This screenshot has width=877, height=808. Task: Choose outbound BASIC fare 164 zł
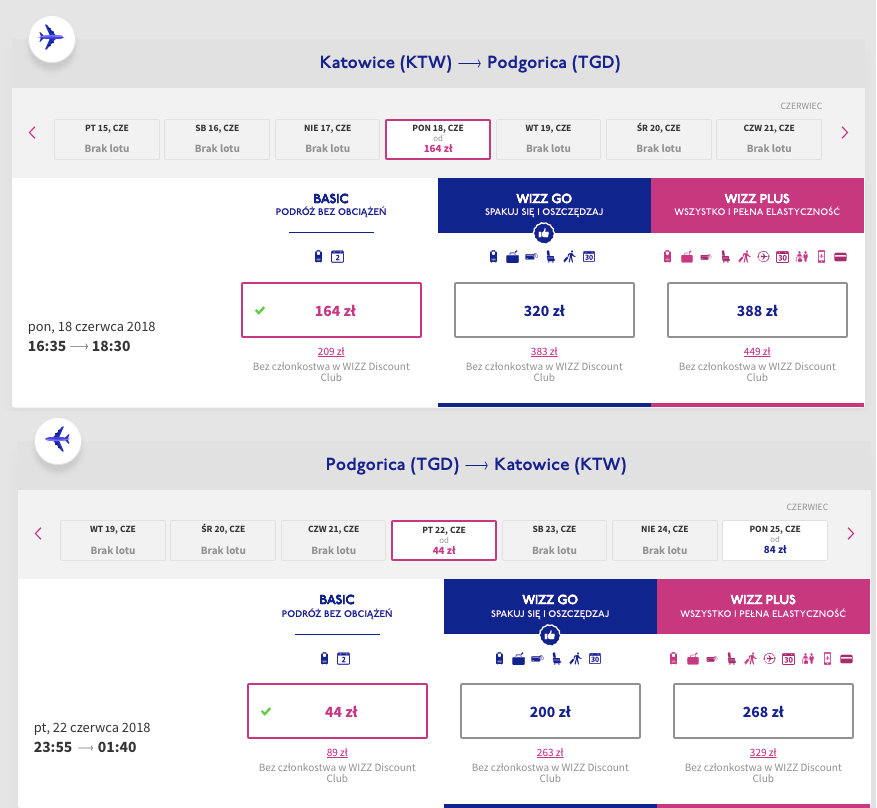click(x=331, y=310)
